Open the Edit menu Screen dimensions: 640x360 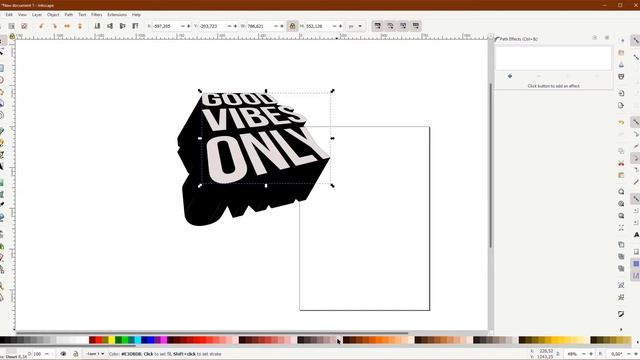pos(9,15)
